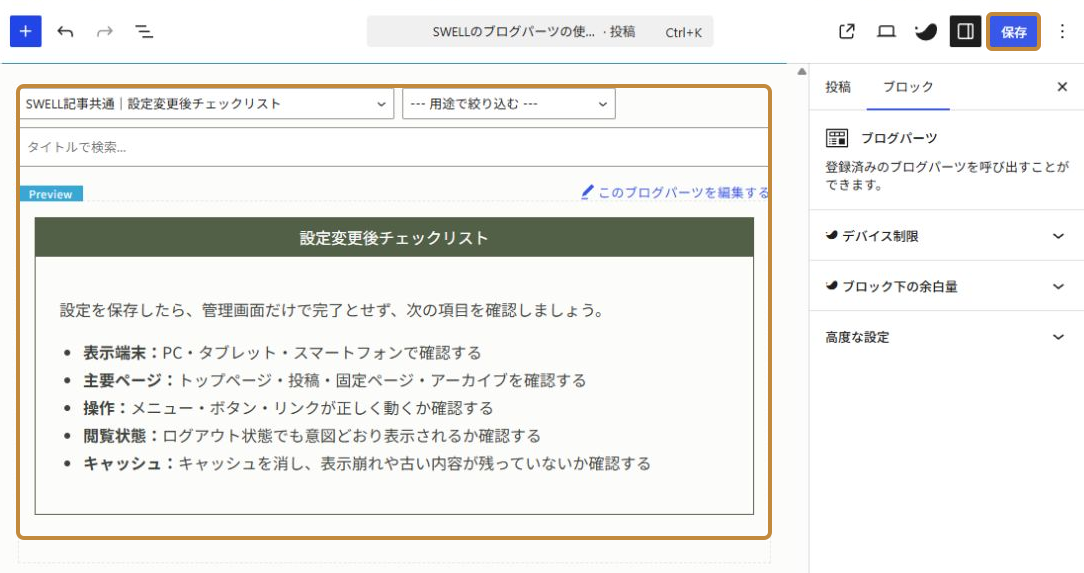Expand the ブロック下の余白量 panel

[946, 286]
